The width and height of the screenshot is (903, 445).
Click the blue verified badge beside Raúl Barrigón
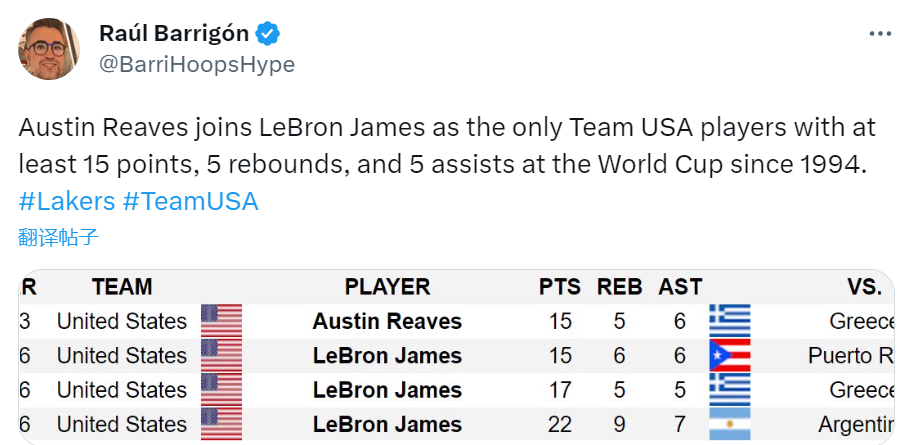pos(268,34)
